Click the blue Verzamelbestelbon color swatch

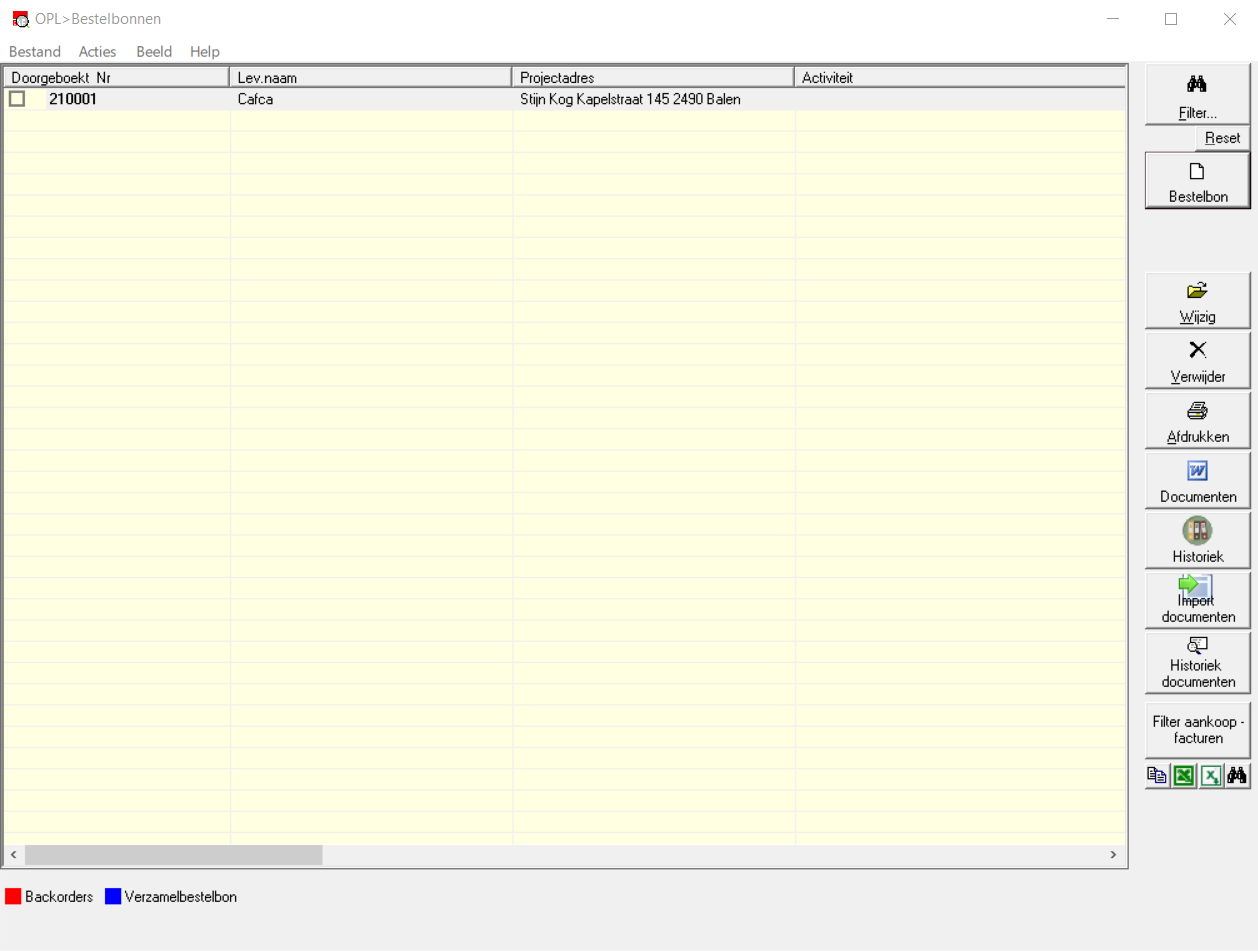pyautogui.click(x=113, y=897)
